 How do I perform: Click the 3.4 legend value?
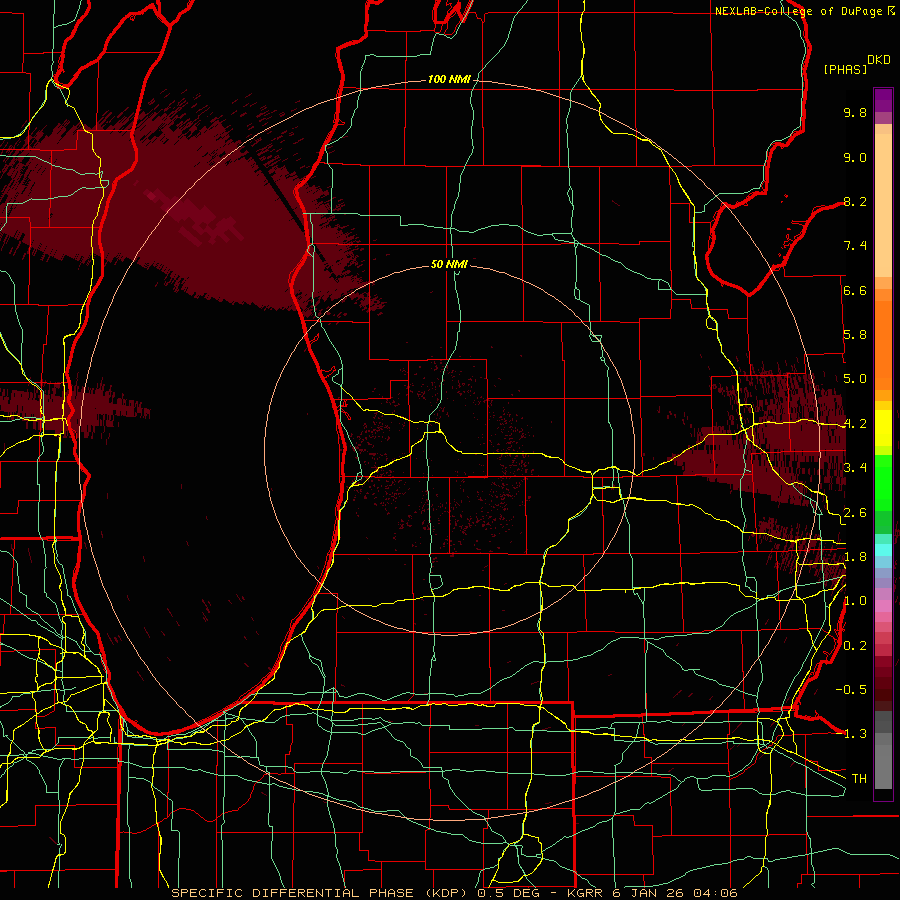coord(855,468)
